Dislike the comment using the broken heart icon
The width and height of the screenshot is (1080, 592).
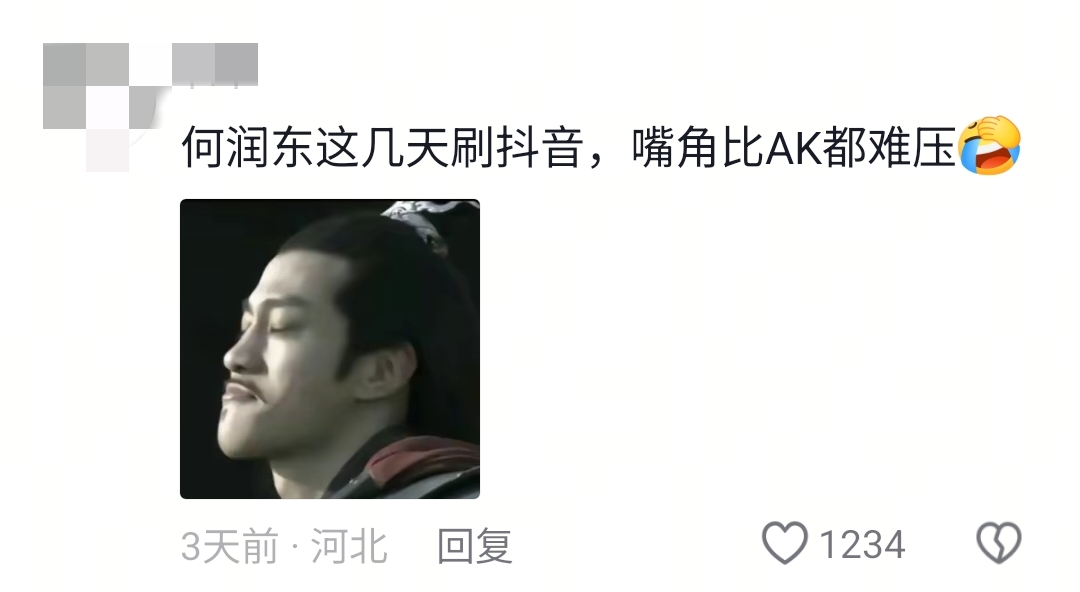[999, 543]
